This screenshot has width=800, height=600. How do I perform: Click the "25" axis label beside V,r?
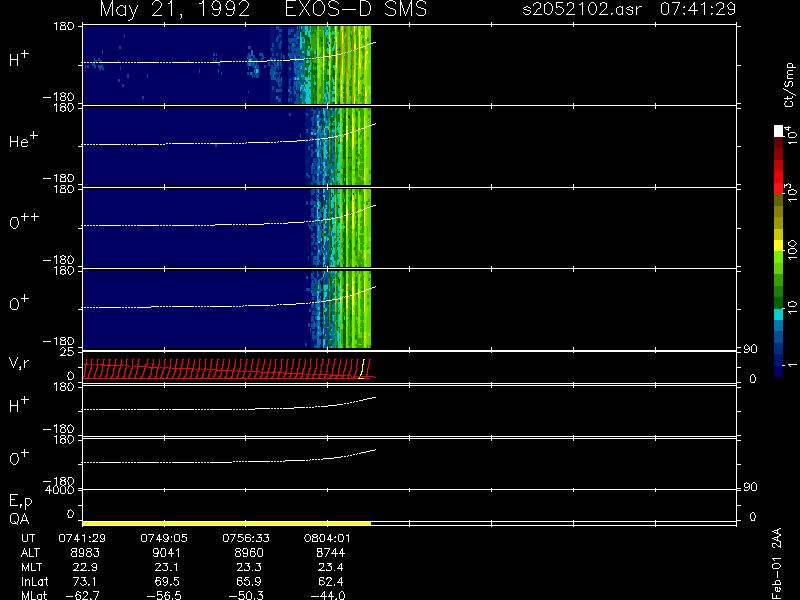click(x=68, y=352)
